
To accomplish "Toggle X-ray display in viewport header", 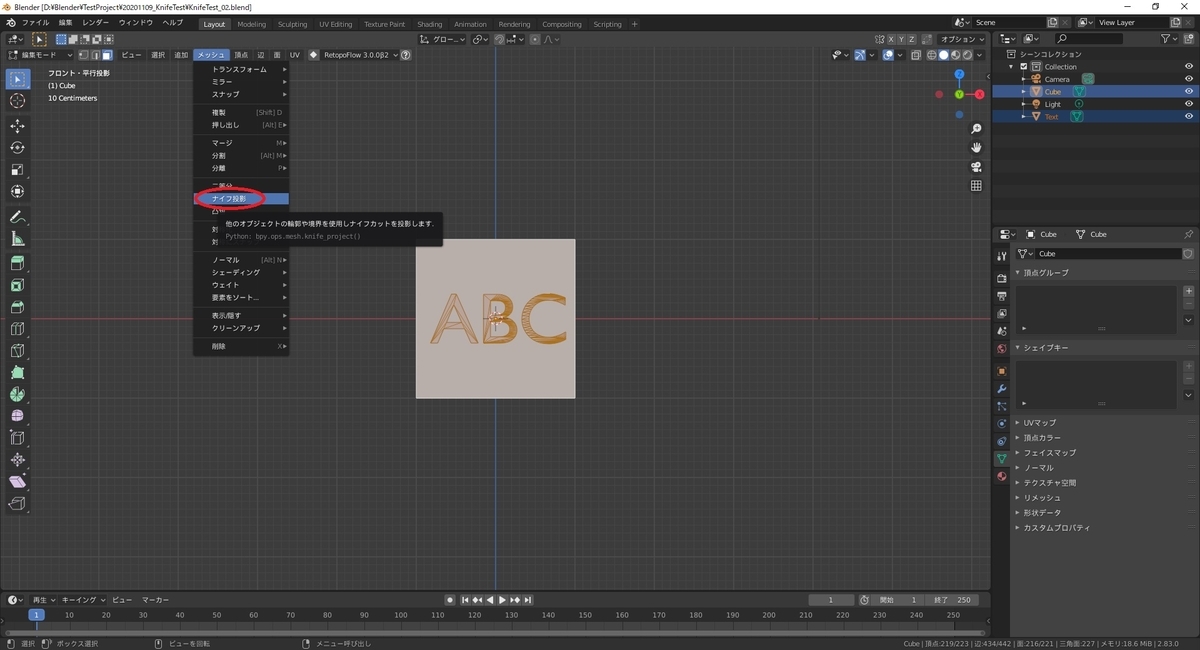I will click(916, 55).
